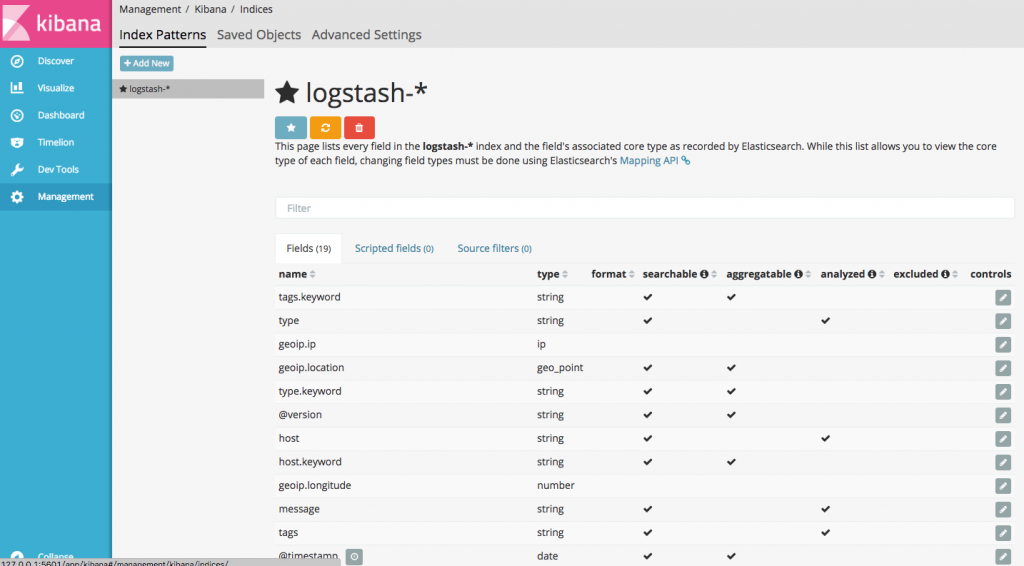Click Management in the breadcrumb
This screenshot has height=566, width=1024.
[150, 10]
